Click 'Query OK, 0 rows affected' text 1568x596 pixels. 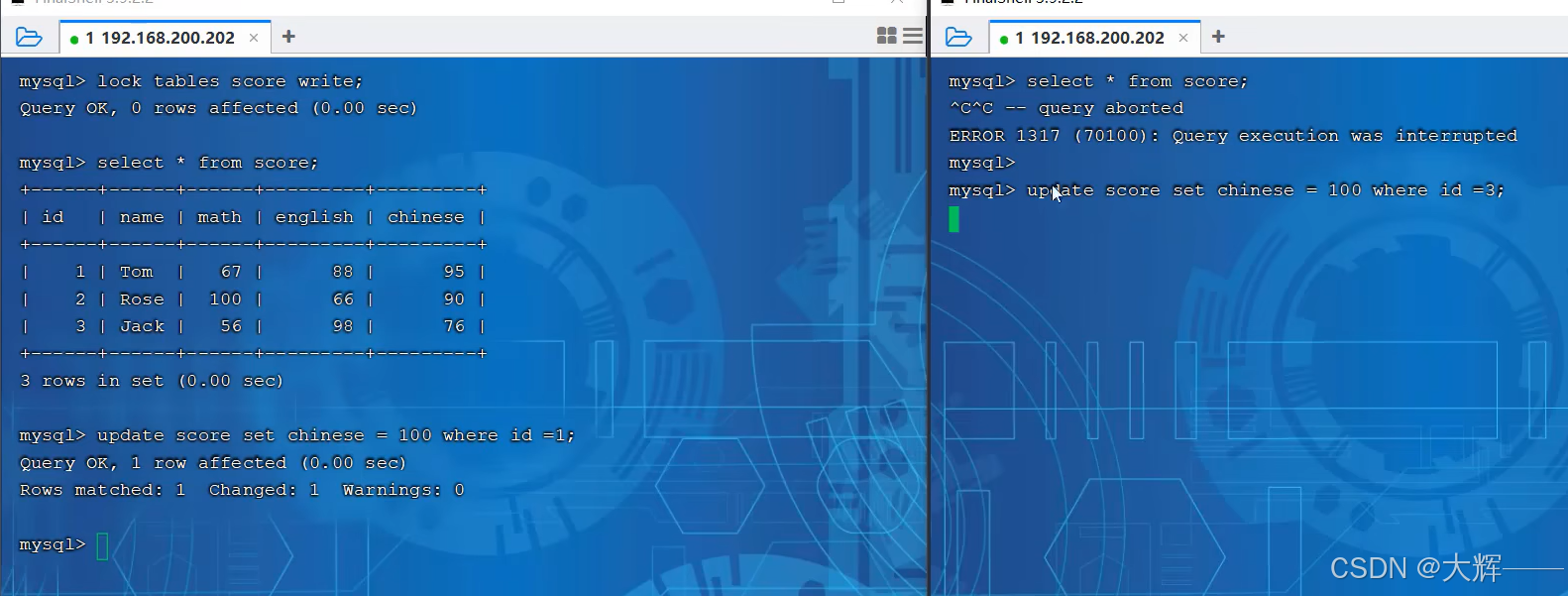click(218, 108)
